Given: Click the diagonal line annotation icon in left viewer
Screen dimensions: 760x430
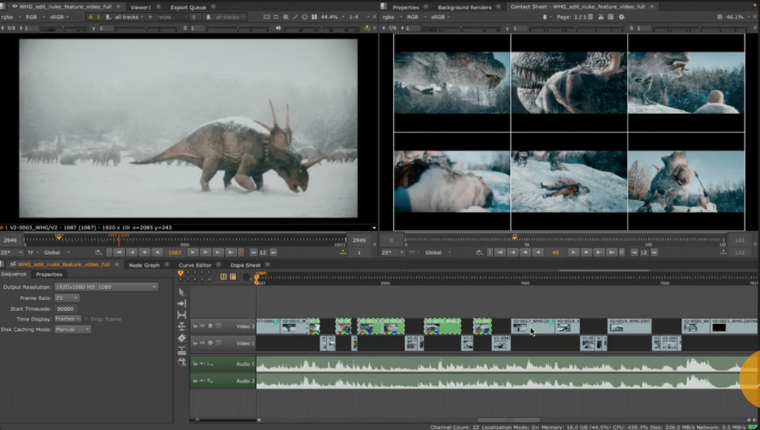Looking at the screenshot, I should pos(295,17).
